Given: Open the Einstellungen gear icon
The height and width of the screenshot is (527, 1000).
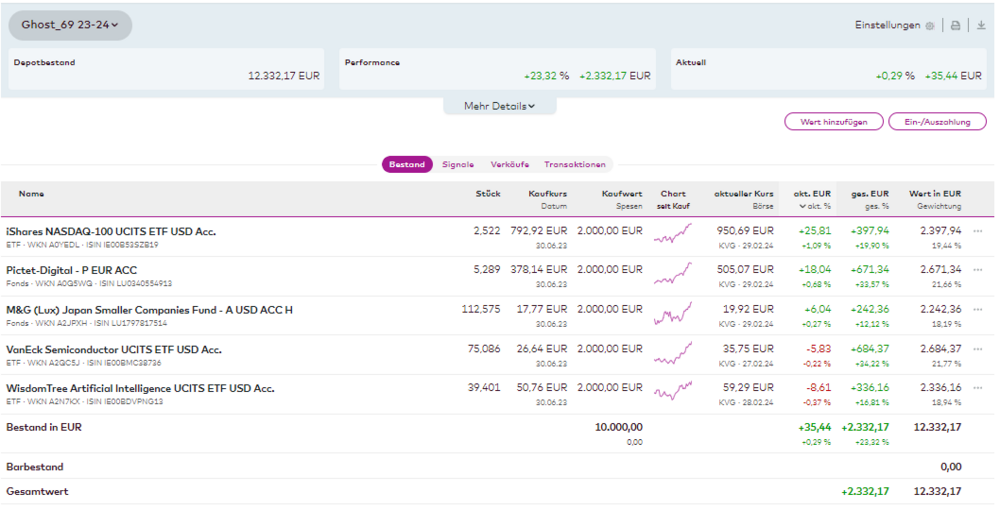Looking at the screenshot, I should coord(930,25).
